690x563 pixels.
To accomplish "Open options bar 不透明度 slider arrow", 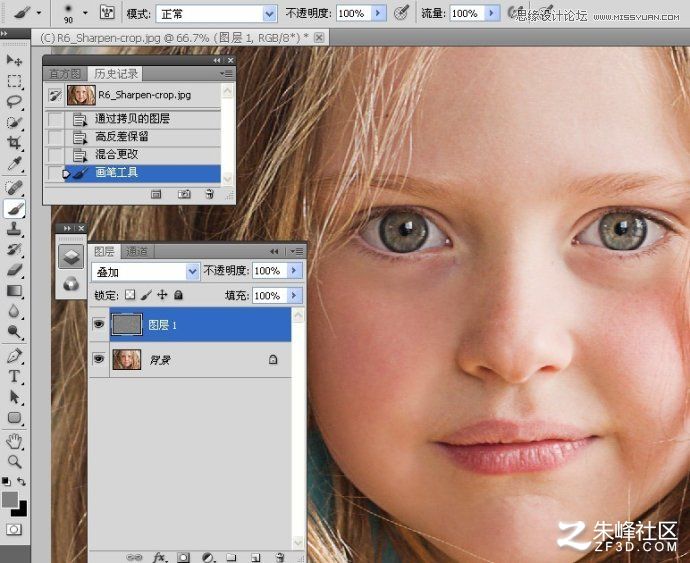I will pyautogui.click(x=378, y=13).
